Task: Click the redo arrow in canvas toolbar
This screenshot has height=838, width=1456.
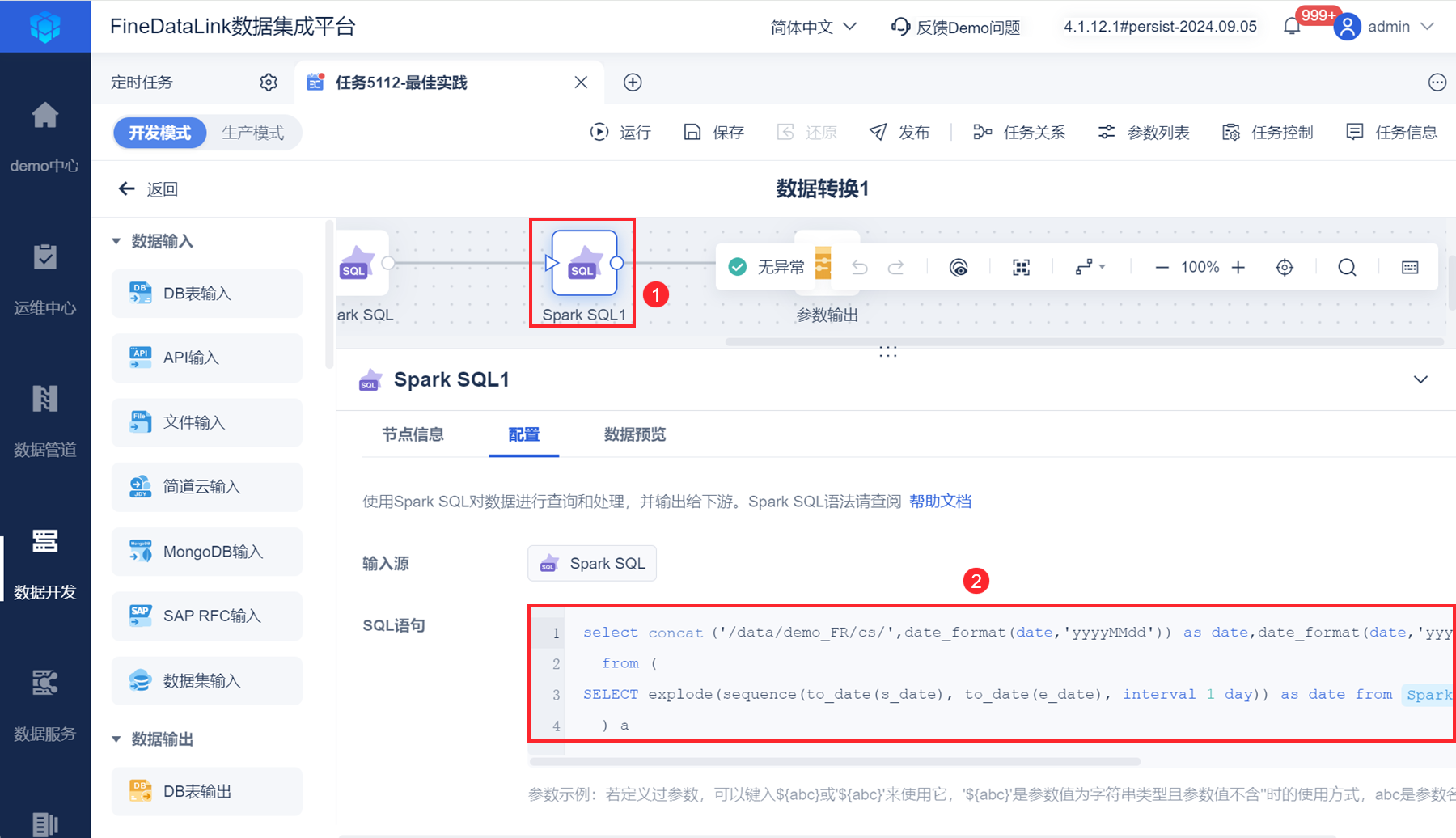Action: 895,267
